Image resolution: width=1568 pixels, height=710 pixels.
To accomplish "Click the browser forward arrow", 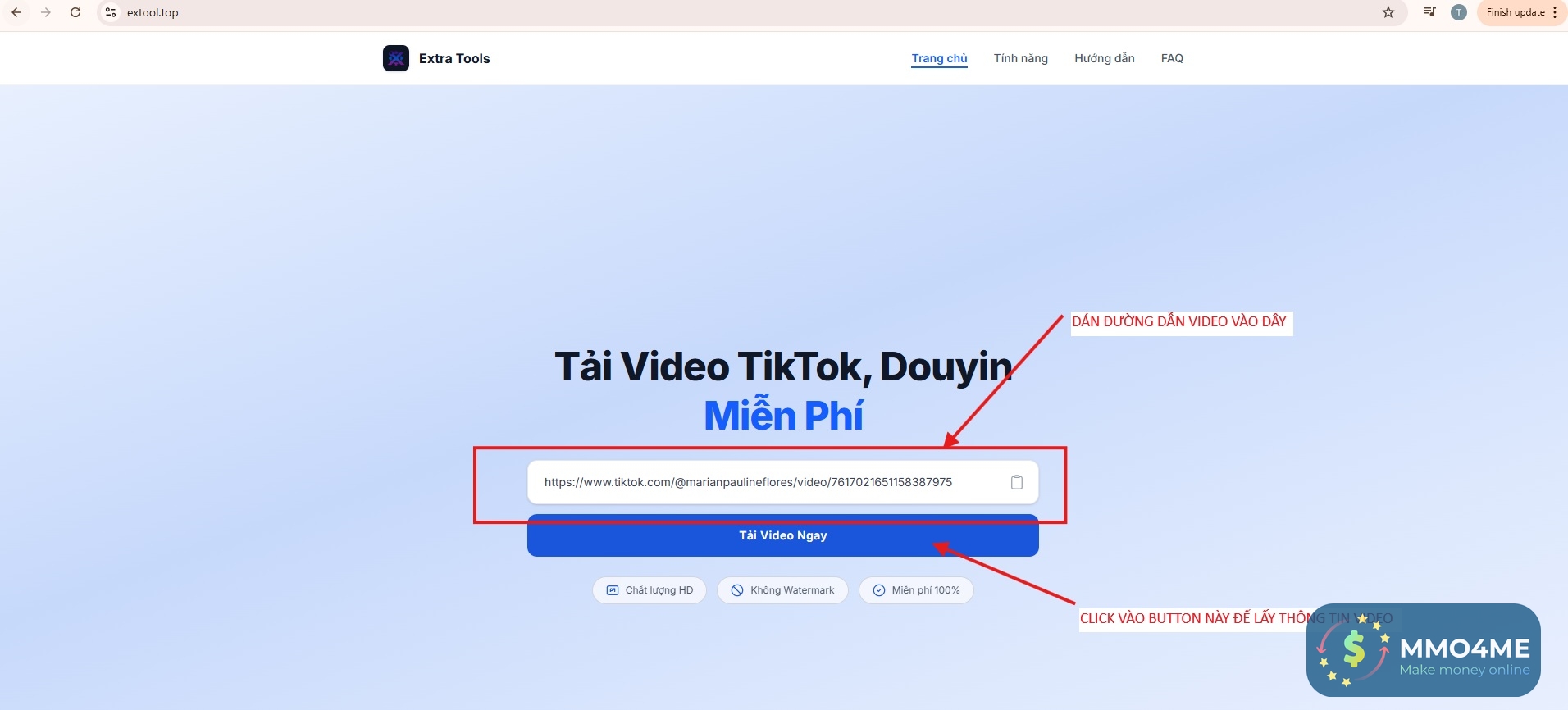I will (x=46, y=12).
